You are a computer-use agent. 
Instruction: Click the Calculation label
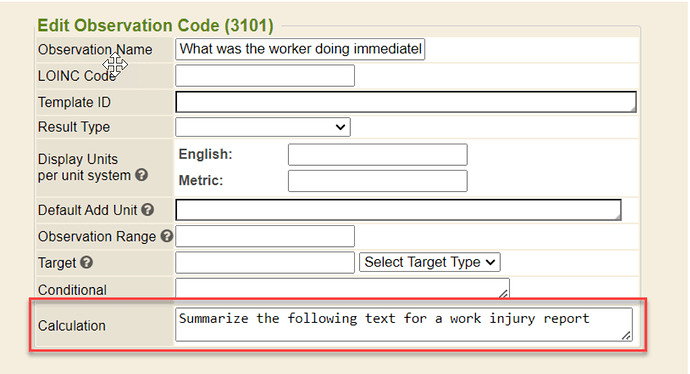pos(72,326)
